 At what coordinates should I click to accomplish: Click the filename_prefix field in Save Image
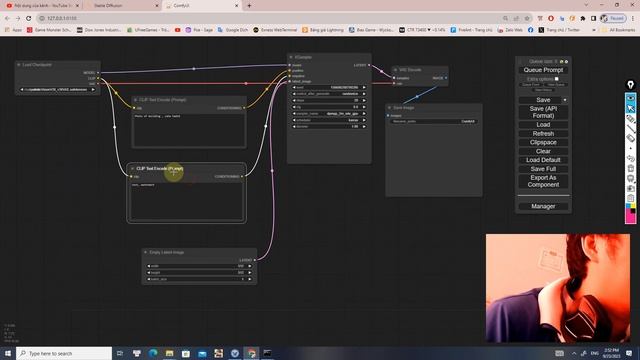[433, 121]
